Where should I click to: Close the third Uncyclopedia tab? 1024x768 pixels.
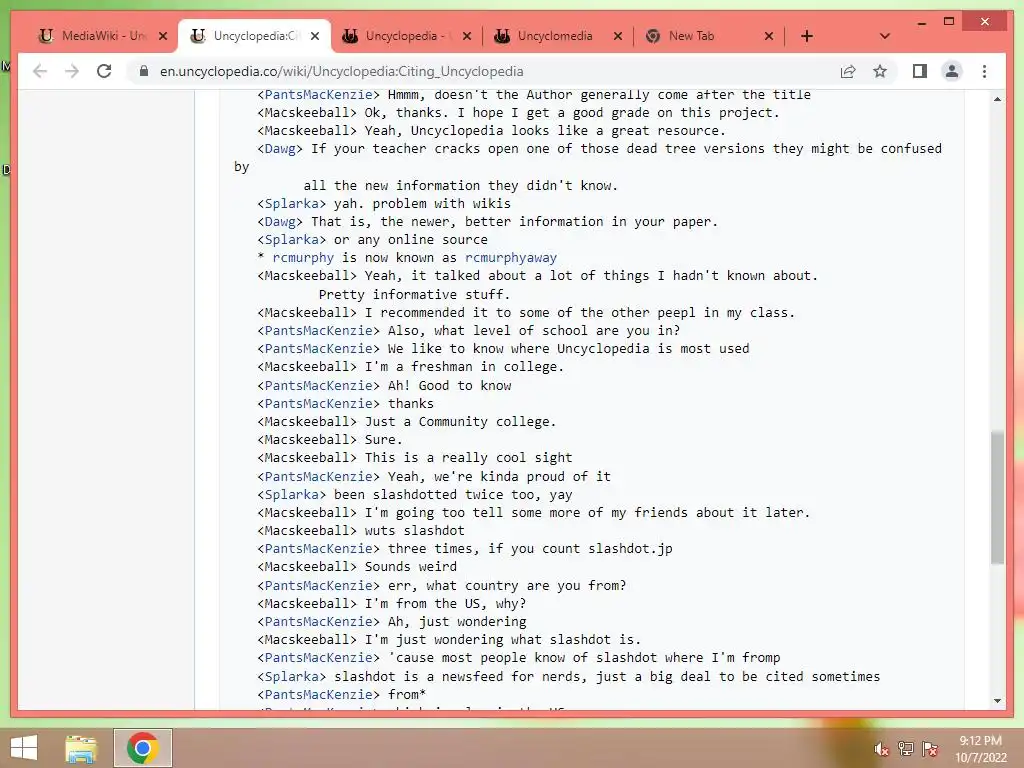(x=466, y=36)
